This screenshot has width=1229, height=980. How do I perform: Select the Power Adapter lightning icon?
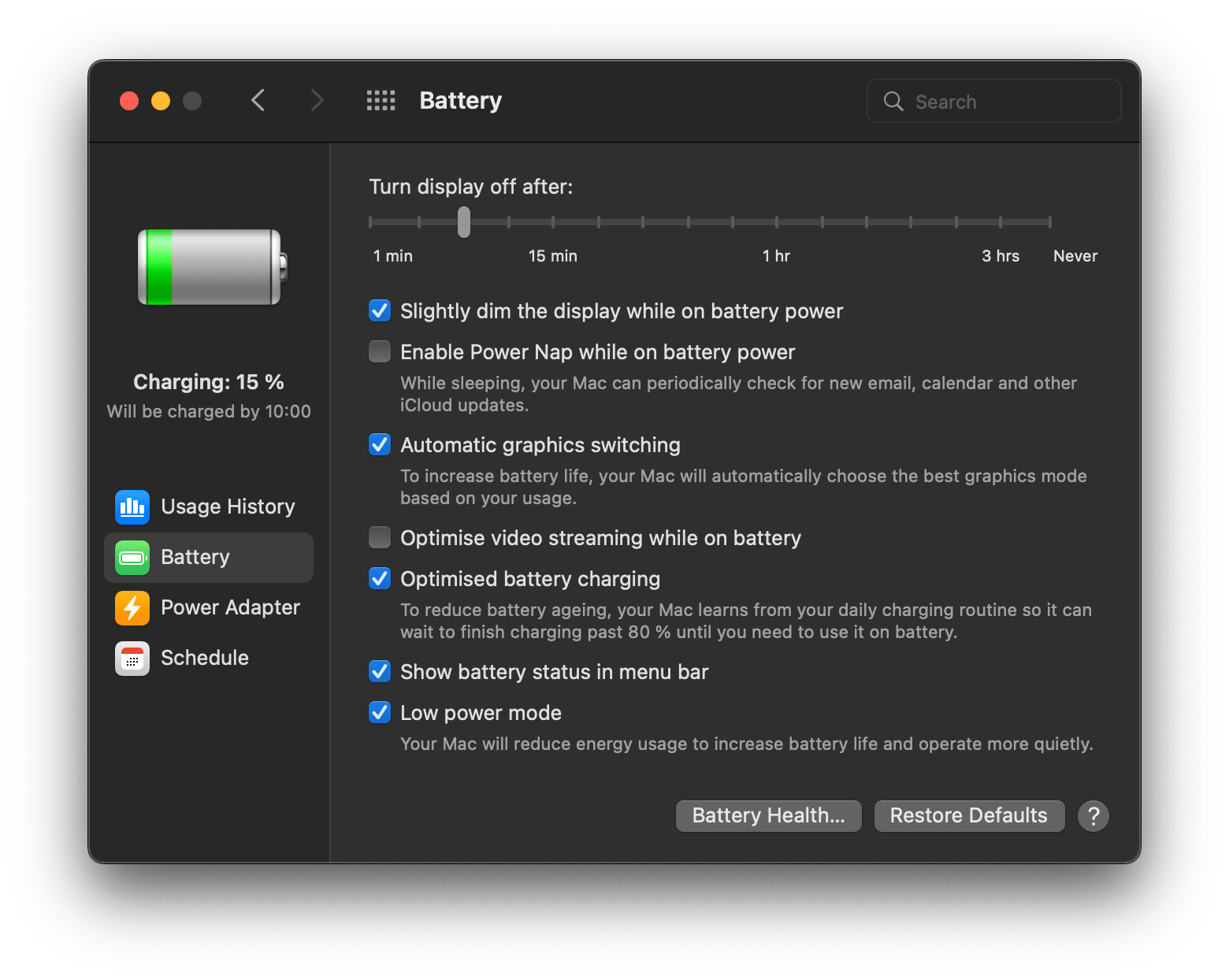[132, 607]
